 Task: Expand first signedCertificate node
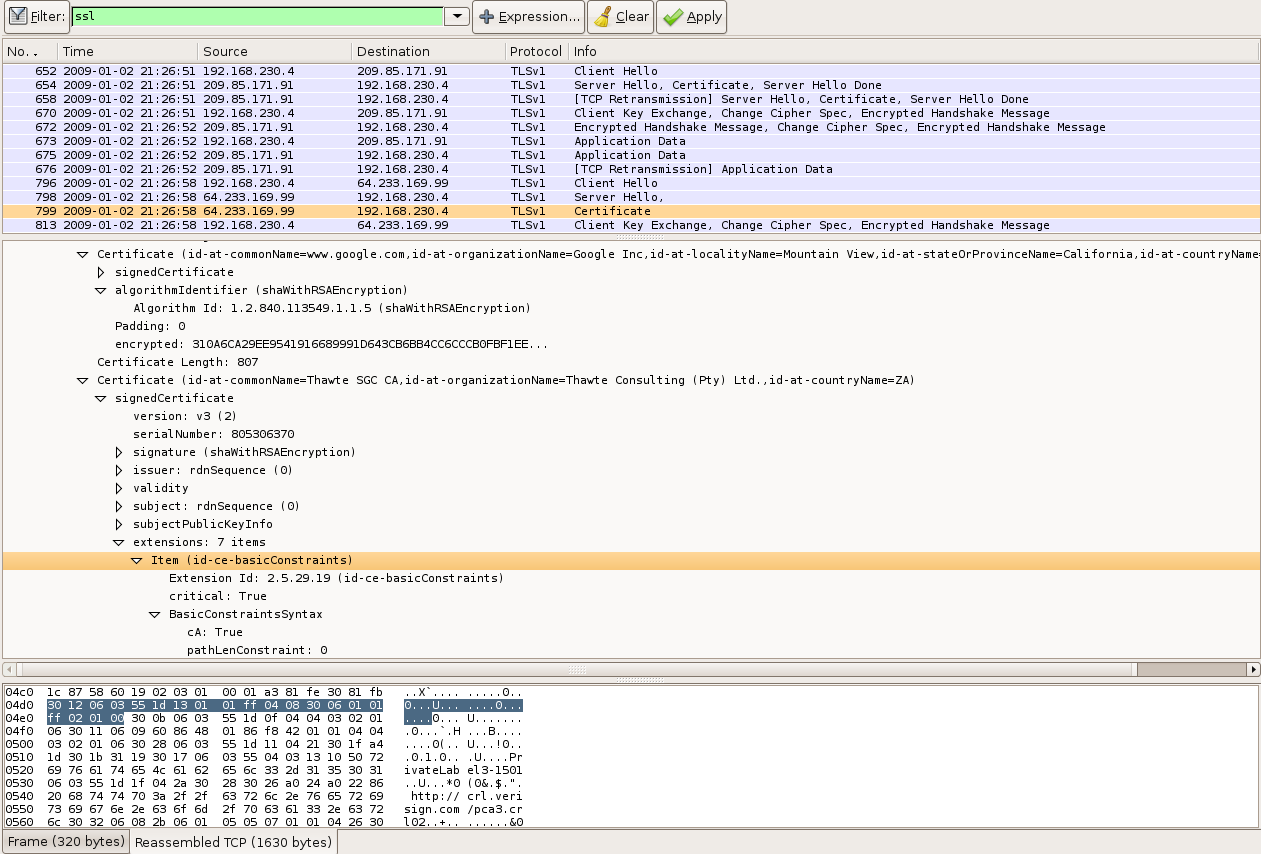point(101,272)
